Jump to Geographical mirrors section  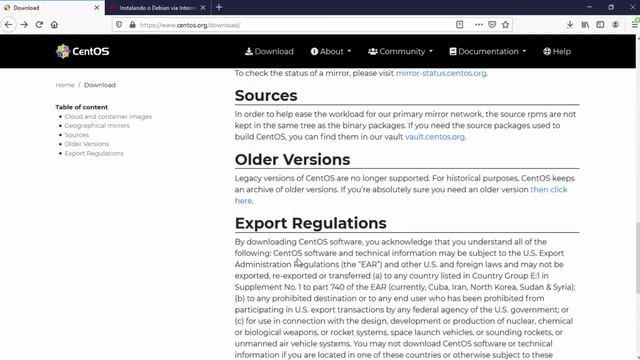[x=97, y=125]
